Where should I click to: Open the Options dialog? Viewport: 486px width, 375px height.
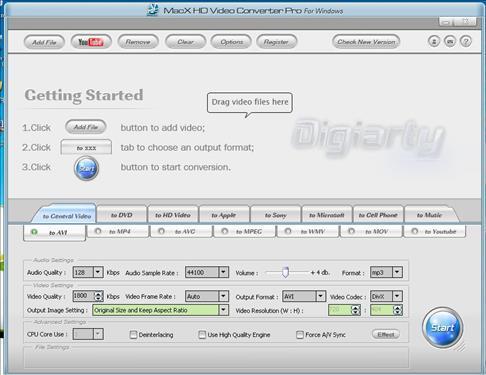231,42
